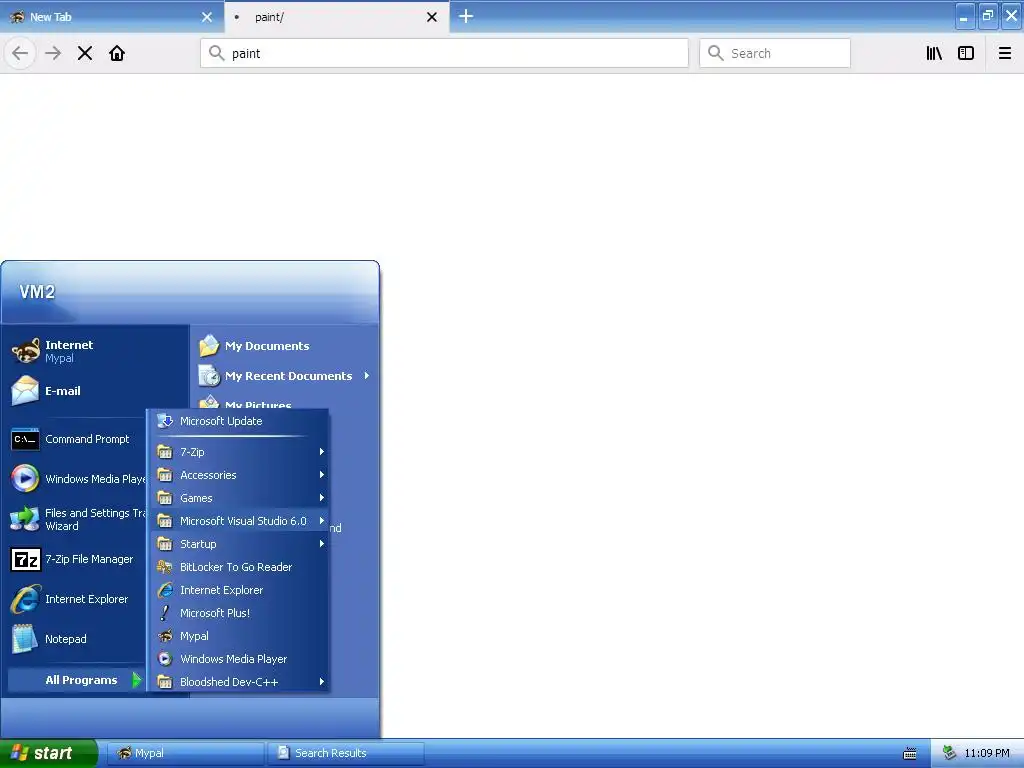Click the VM2 user name header
This screenshot has height=768, width=1024.
click(x=37, y=291)
